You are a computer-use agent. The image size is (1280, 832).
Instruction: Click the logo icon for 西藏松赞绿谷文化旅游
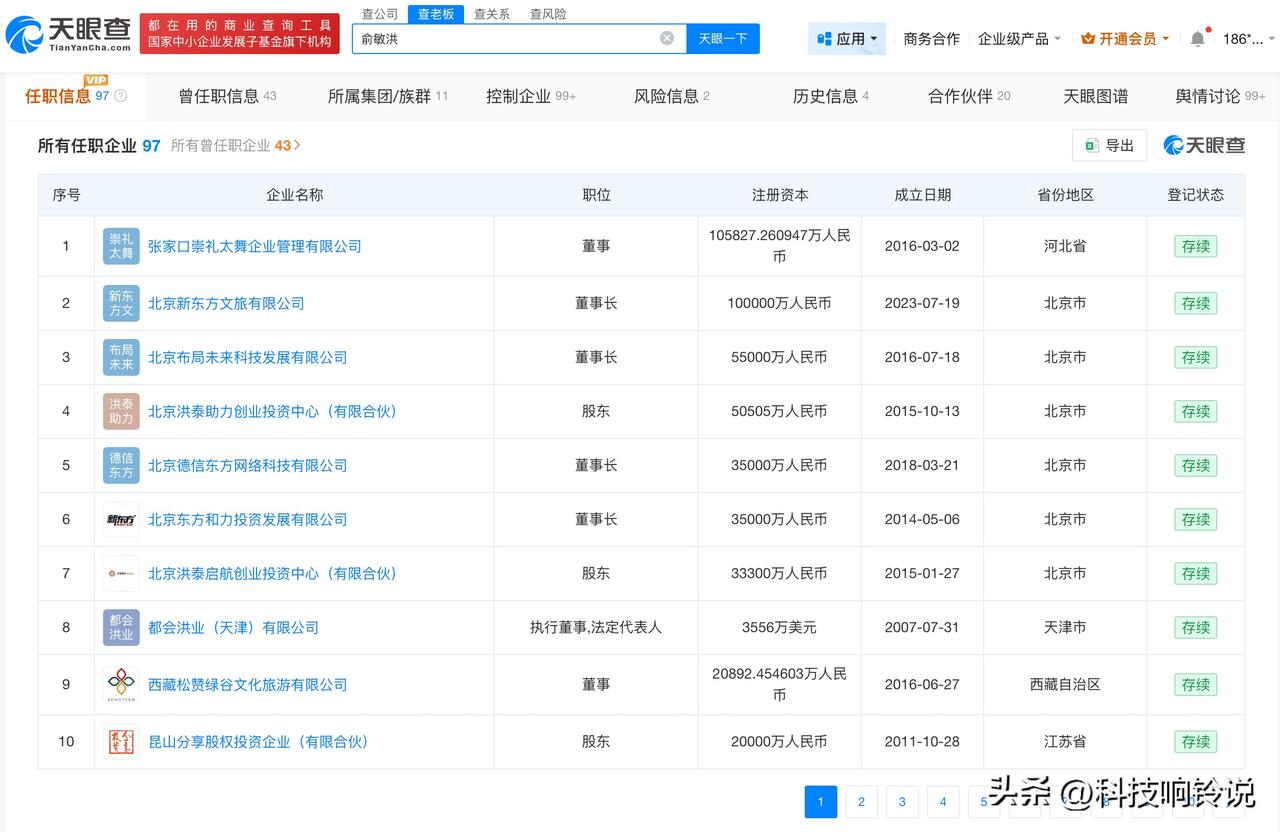click(121, 685)
